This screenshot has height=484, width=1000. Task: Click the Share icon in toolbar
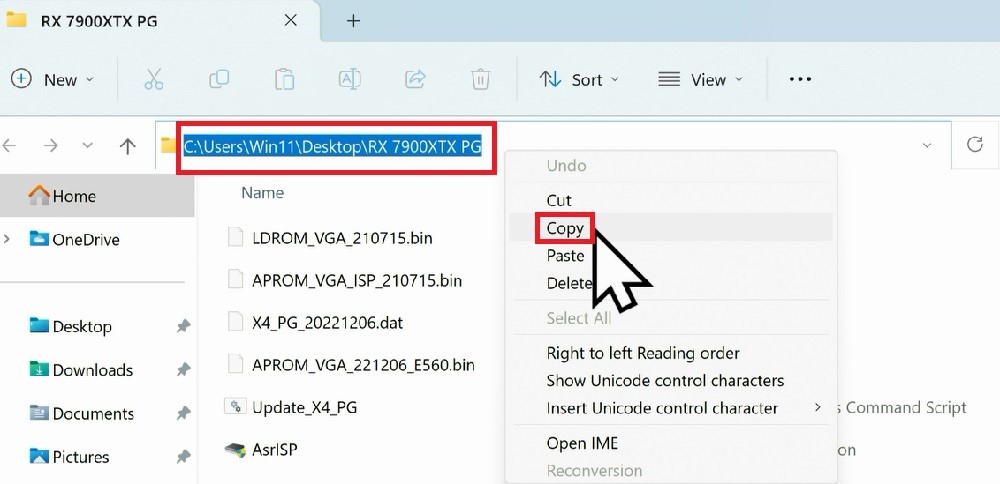414,80
